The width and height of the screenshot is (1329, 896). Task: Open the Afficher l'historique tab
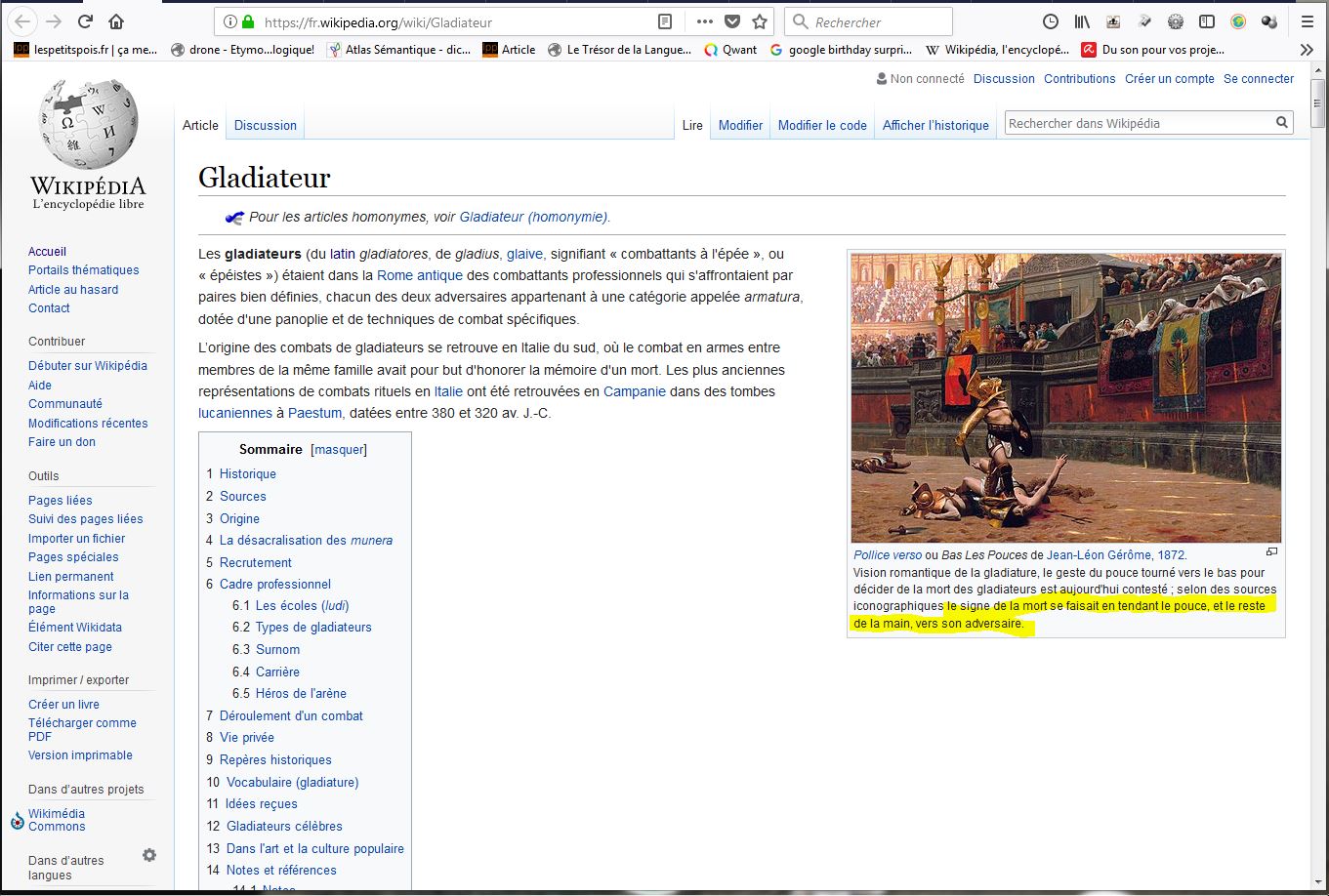pos(934,125)
